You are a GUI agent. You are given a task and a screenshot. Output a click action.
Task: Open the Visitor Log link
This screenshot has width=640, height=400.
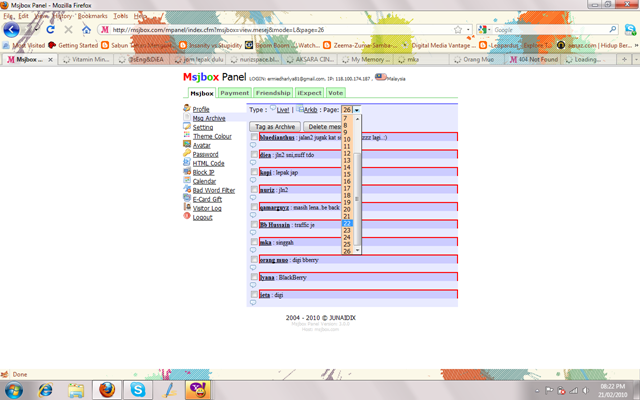[x=207, y=208]
